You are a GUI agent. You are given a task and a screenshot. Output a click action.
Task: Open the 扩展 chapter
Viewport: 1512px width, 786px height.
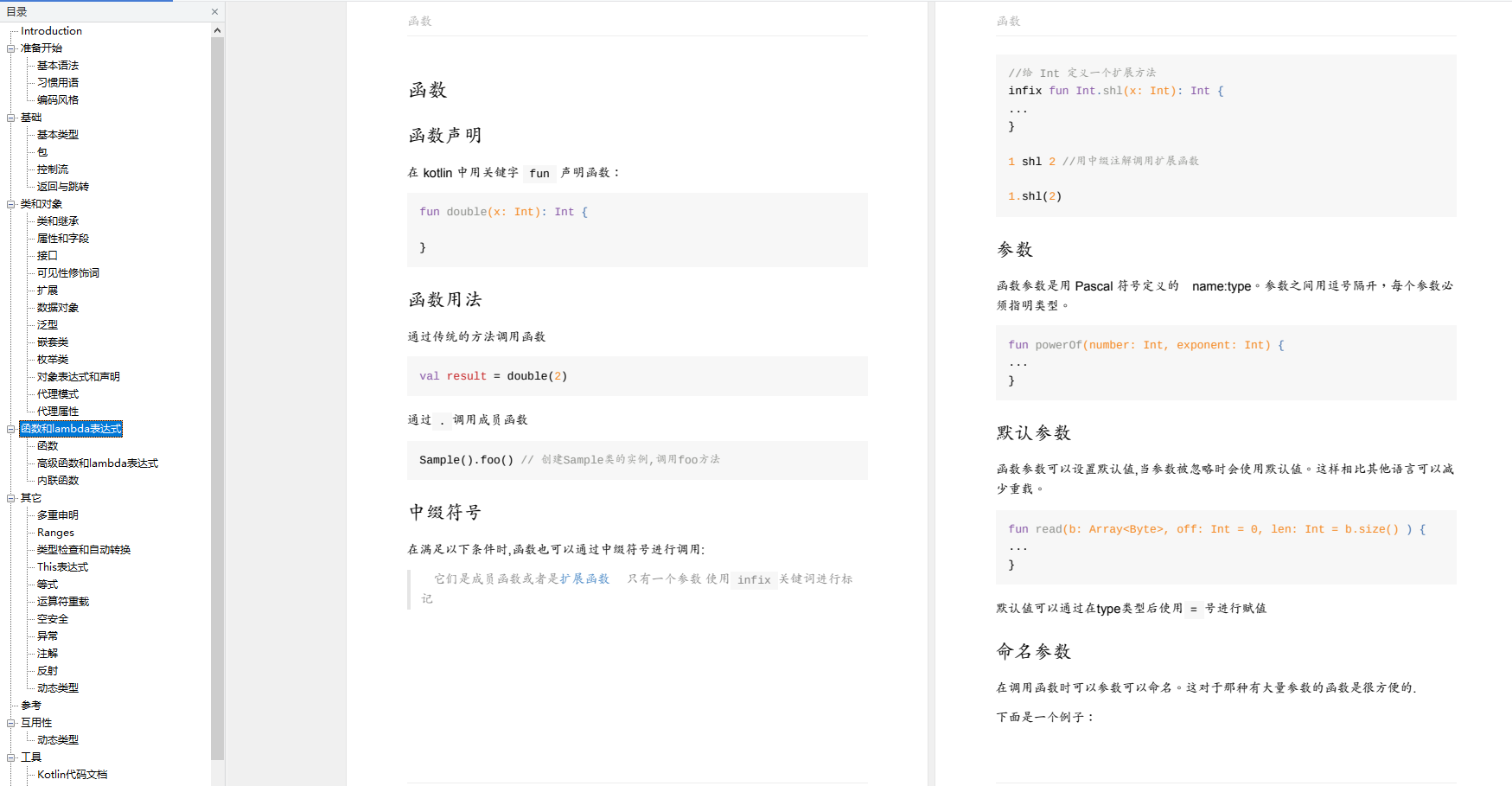point(48,291)
